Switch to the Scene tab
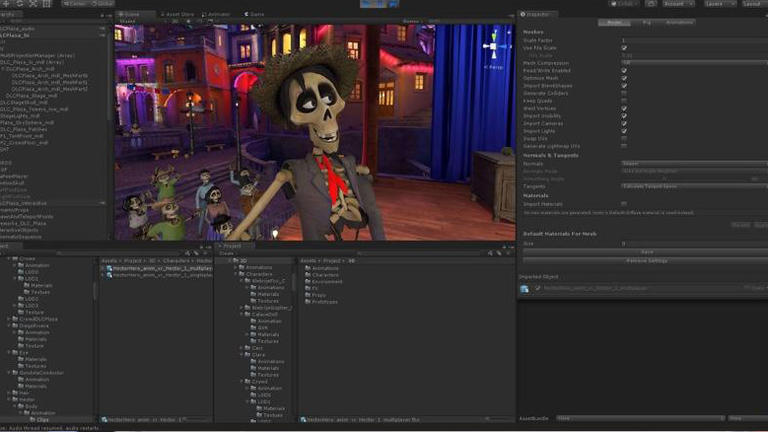 point(129,14)
